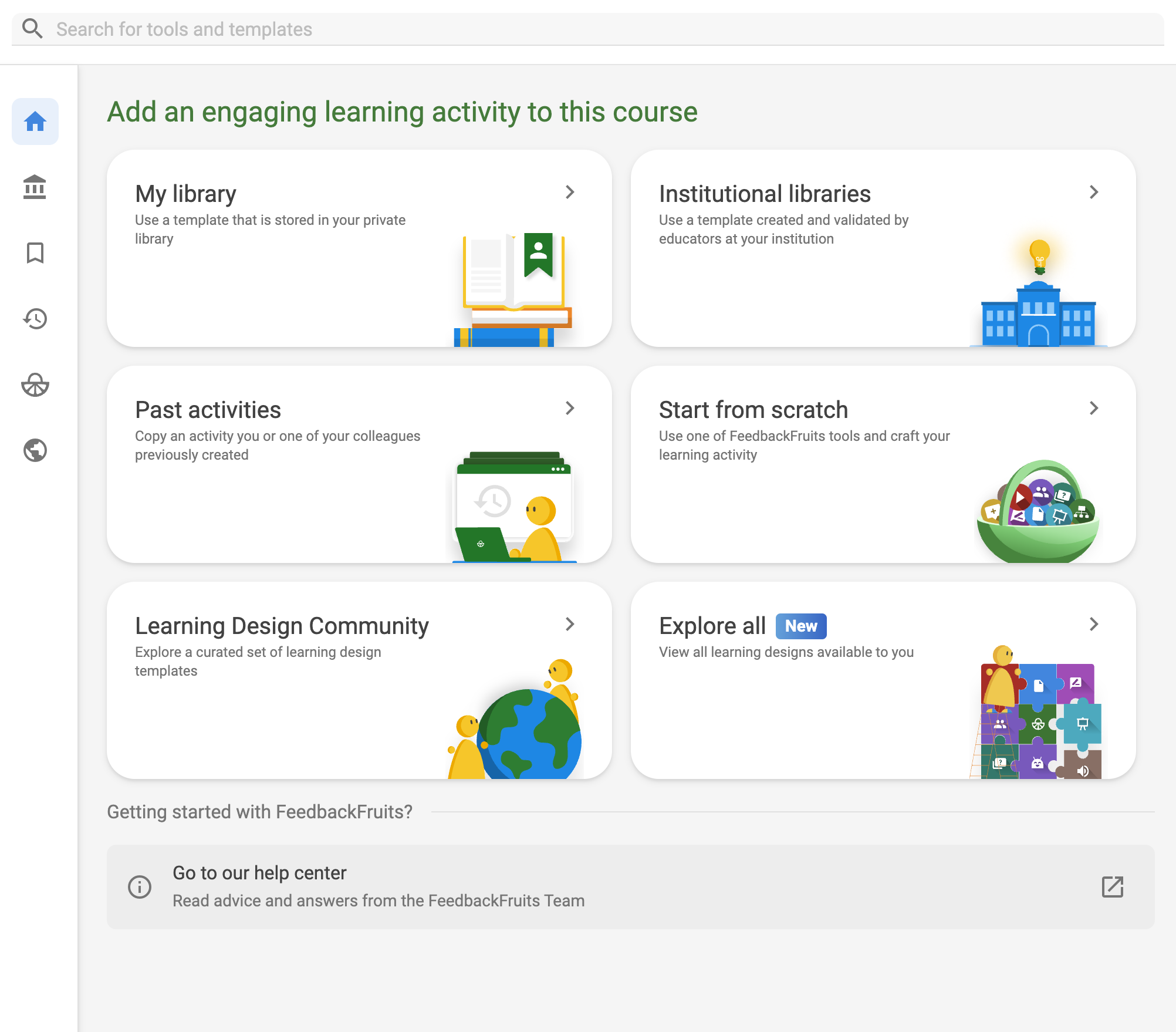Open Explore all title

tap(712, 626)
